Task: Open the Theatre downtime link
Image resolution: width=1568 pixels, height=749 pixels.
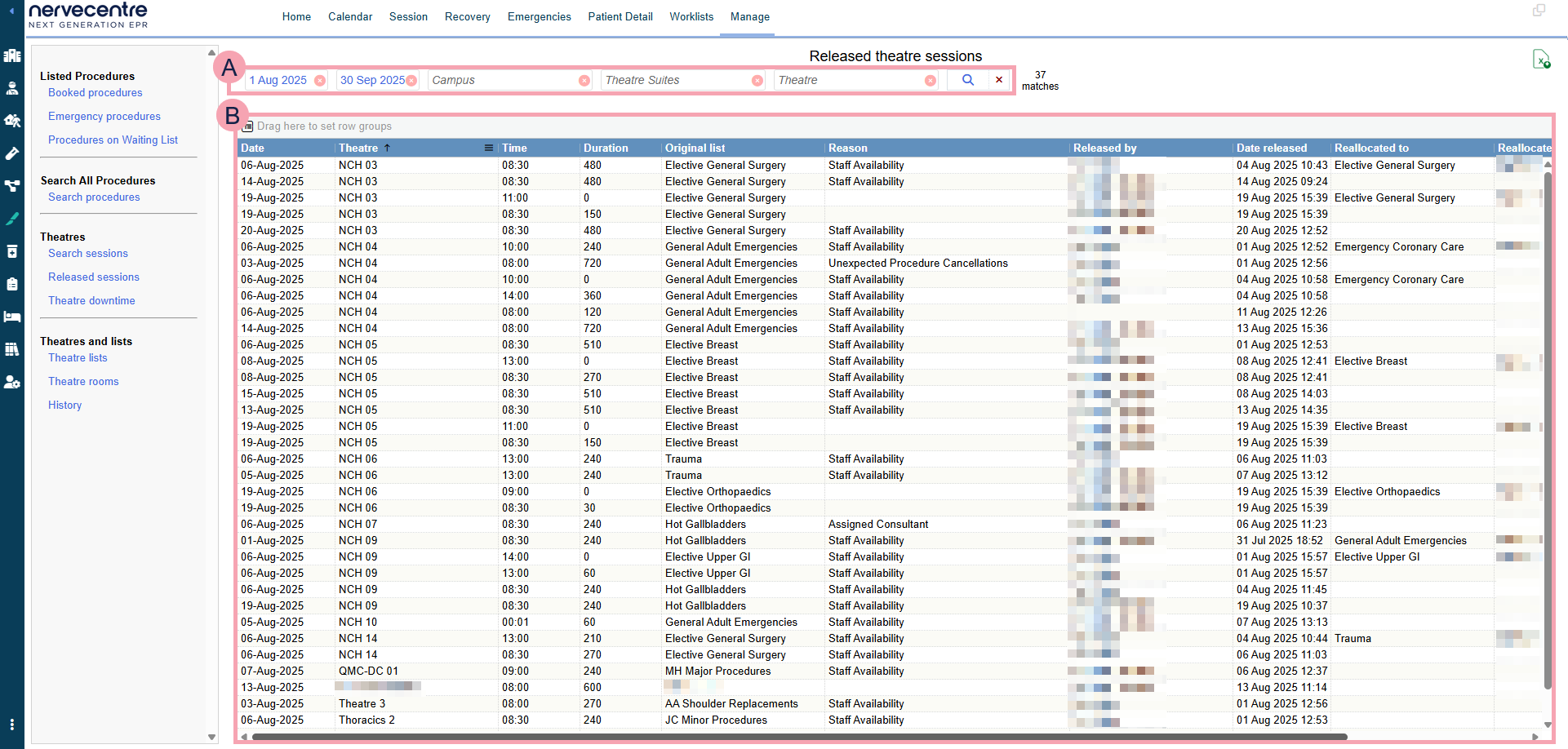Action: coord(91,300)
